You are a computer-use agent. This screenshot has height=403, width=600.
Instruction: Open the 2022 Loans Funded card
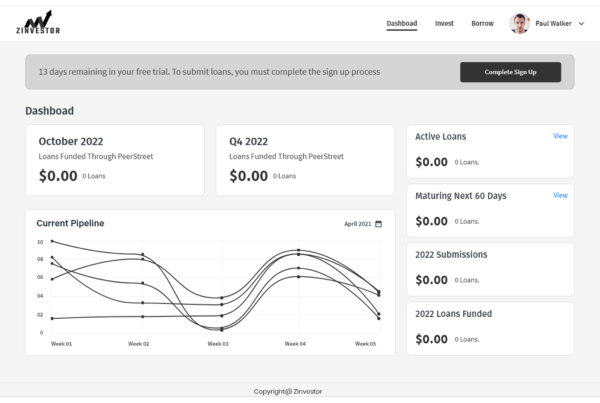pyautogui.click(x=490, y=328)
